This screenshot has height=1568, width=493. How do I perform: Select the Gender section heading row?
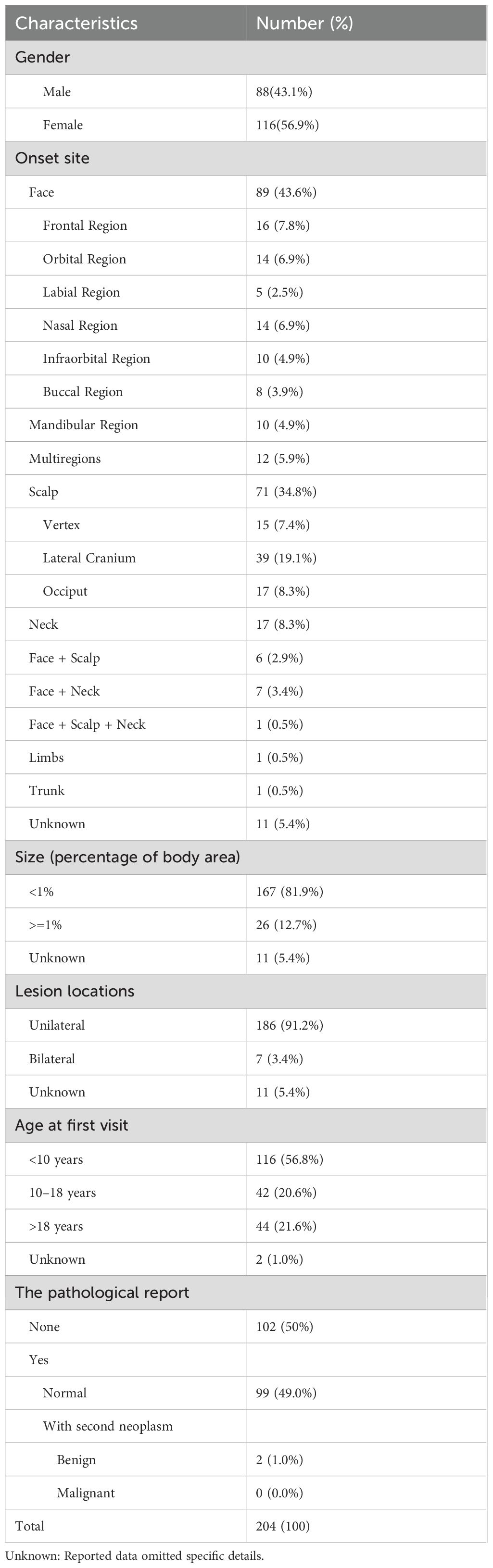click(x=43, y=57)
